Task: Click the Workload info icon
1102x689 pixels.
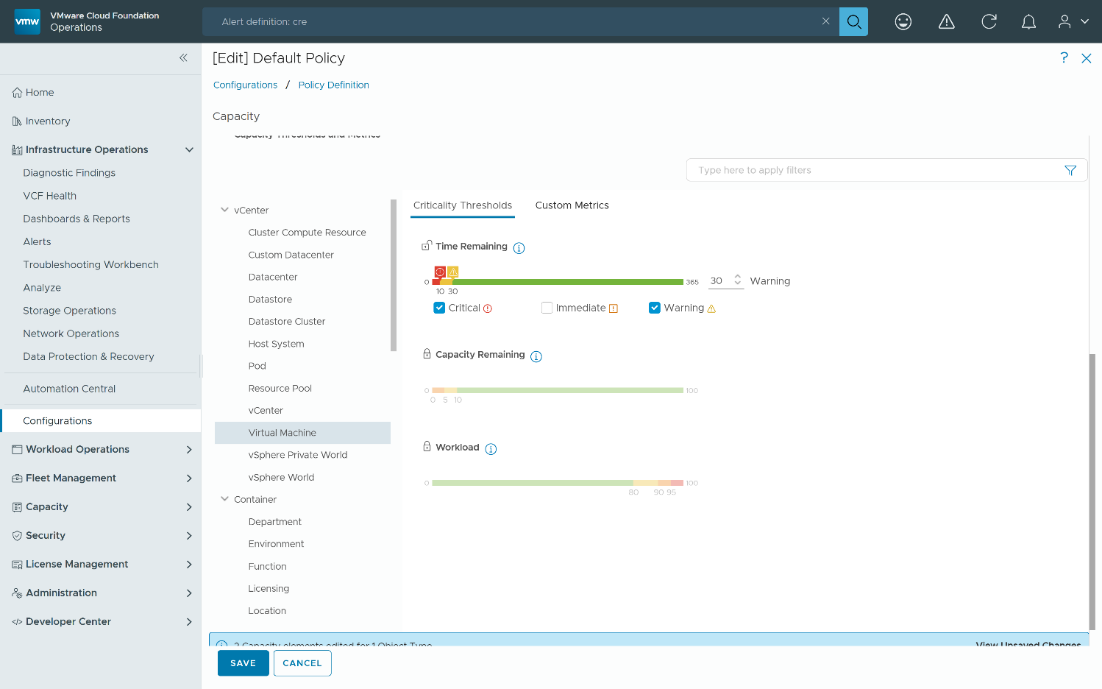Action: point(491,449)
